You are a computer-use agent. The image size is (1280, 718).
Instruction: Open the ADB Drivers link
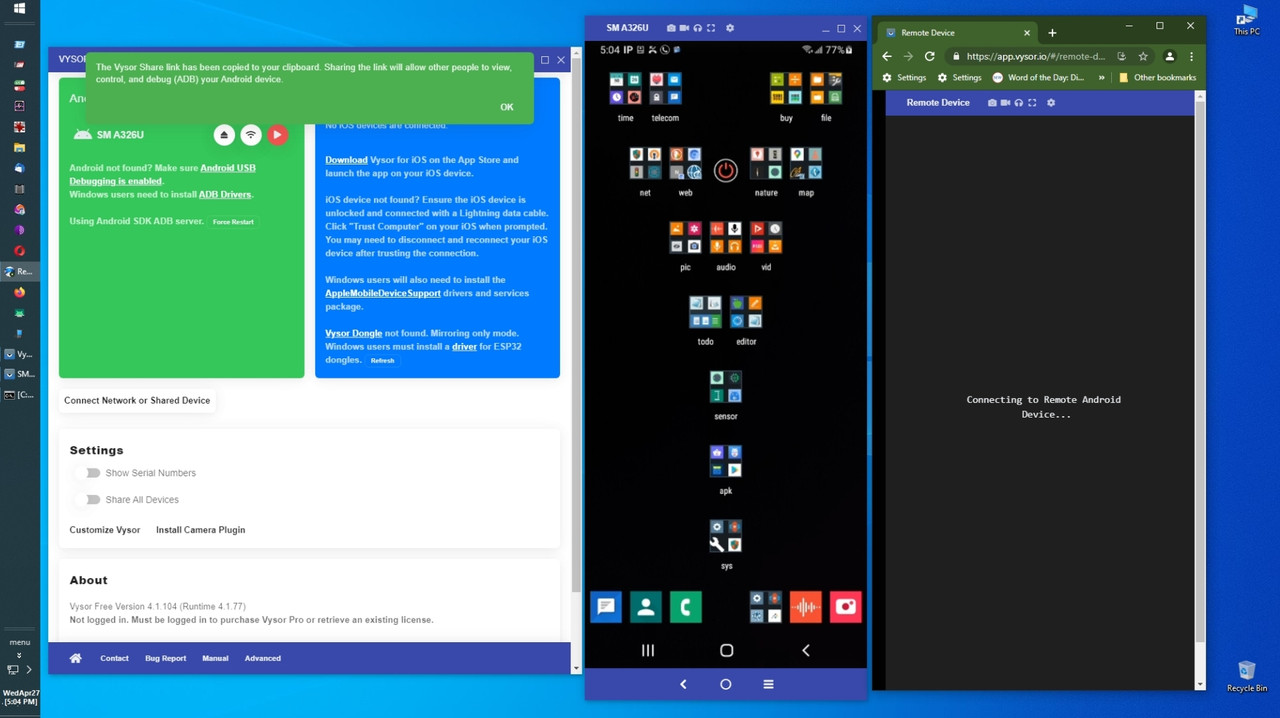pyautogui.click(x=225, y=194)
